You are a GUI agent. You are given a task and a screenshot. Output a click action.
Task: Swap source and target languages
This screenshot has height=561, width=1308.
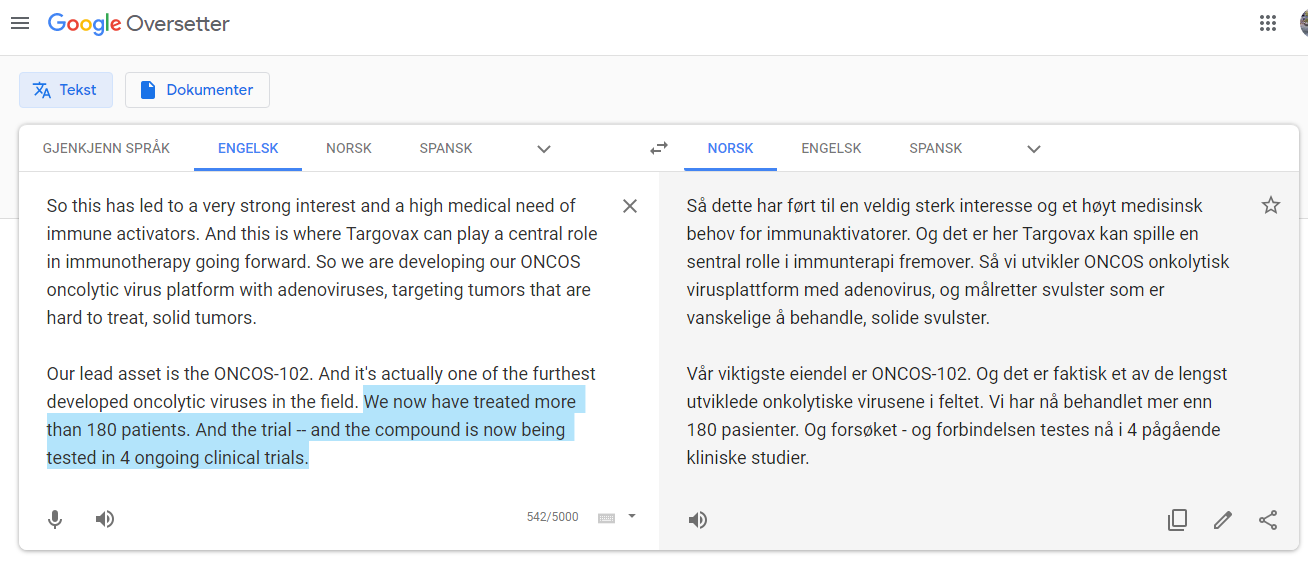pos(658,148)
